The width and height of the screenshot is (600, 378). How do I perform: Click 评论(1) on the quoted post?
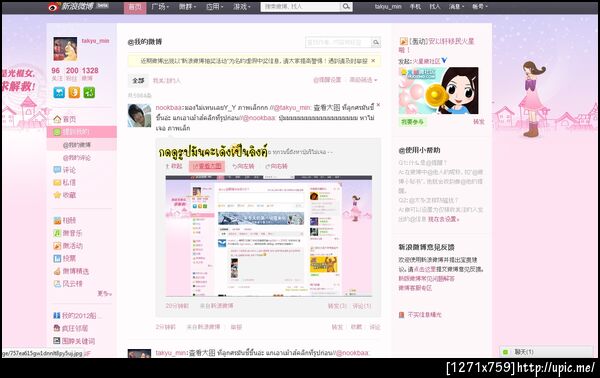[362, 306]
